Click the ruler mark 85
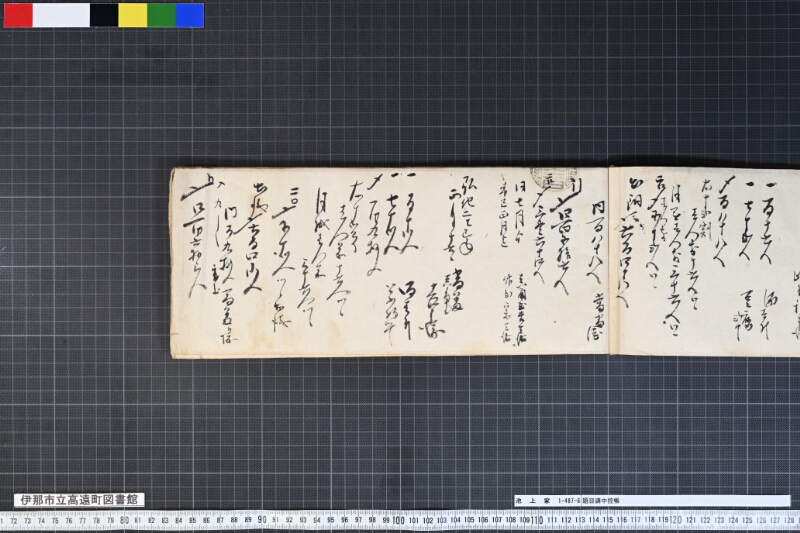Image resolution: width=800 pixels, height=533 pixels. tap(192, 521)
